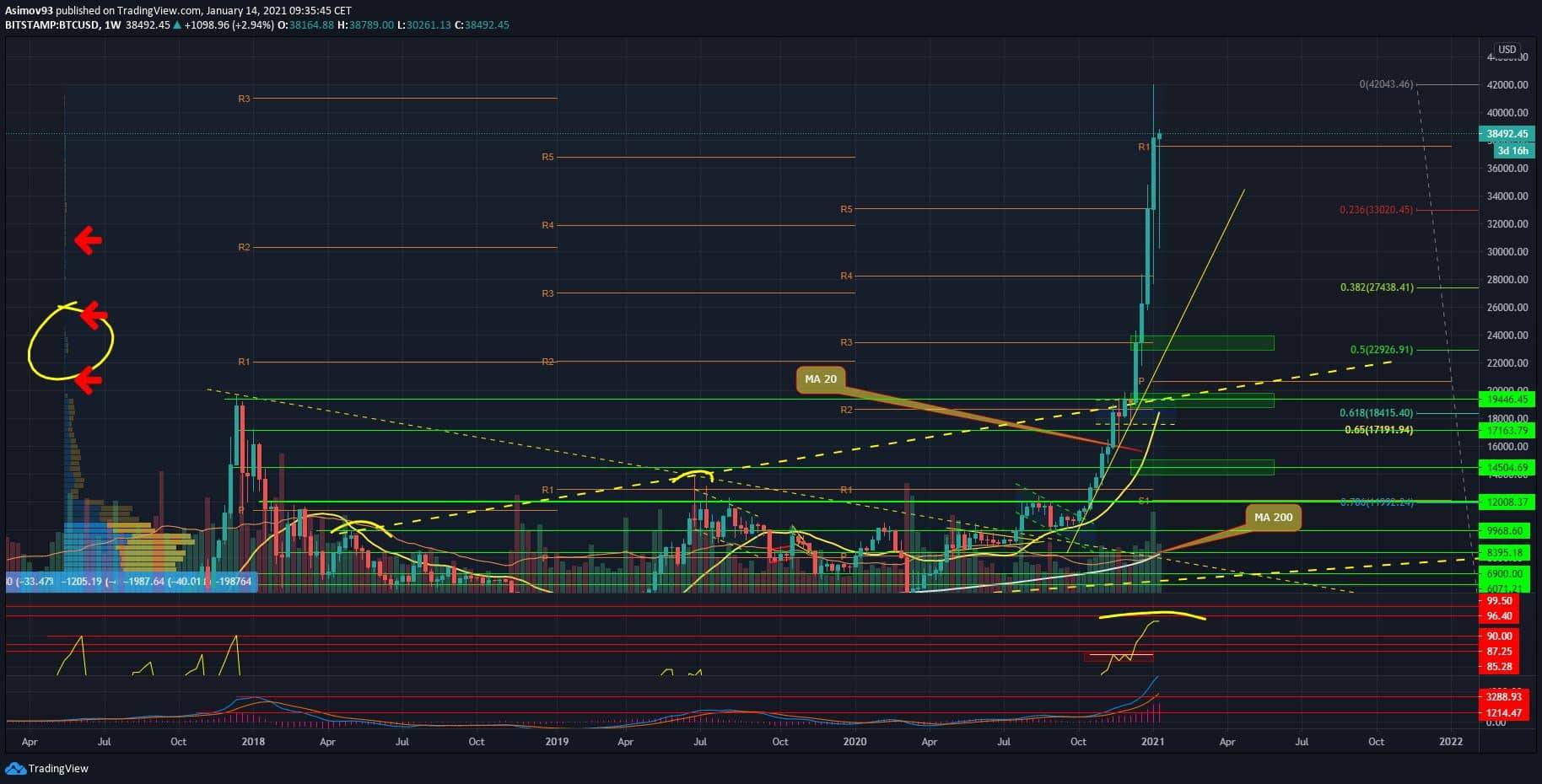Click the 1214.47 MACD value tag
Viewport: 1542px width, 784px height.
pos(1504,713)
